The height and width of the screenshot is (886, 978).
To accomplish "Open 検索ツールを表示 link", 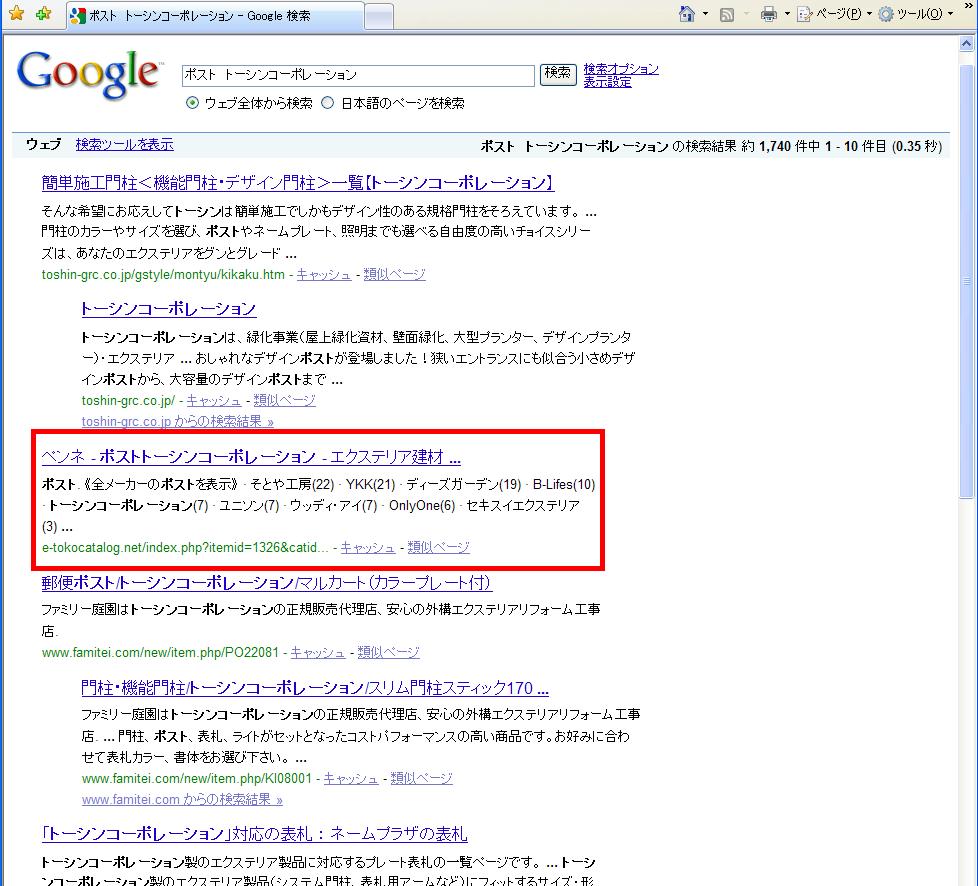I will tap(124, 144).
